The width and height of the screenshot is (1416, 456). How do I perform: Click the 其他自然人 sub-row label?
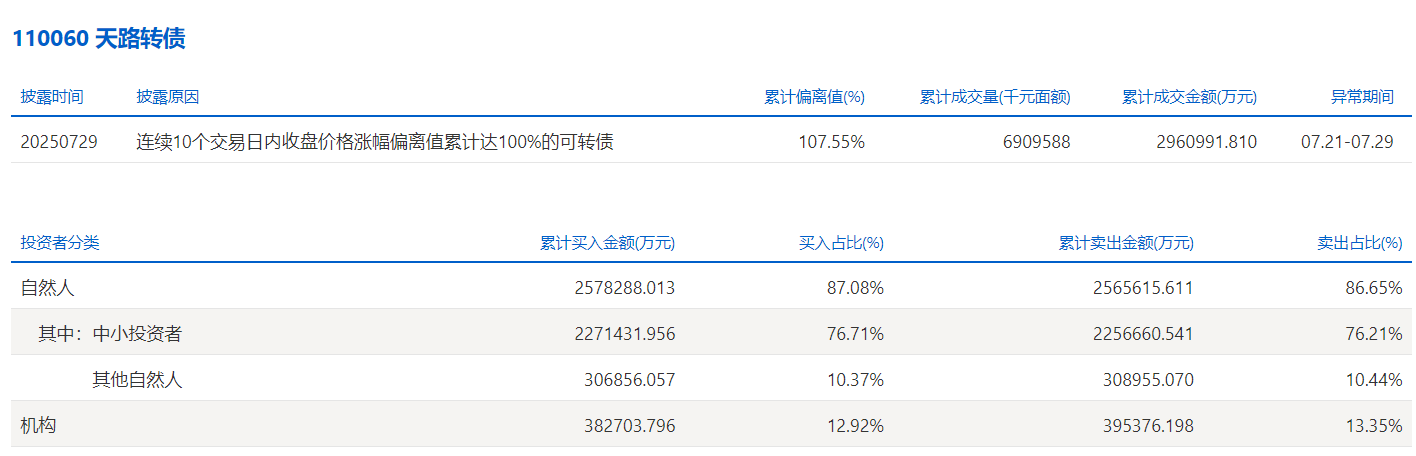(x=137, y=380)
